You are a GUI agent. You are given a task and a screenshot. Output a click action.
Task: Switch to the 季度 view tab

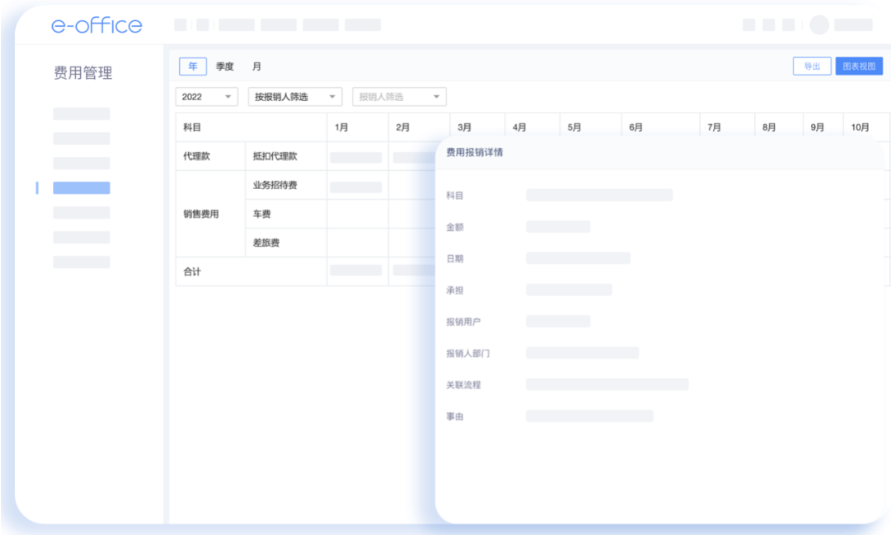pos(225,66)
